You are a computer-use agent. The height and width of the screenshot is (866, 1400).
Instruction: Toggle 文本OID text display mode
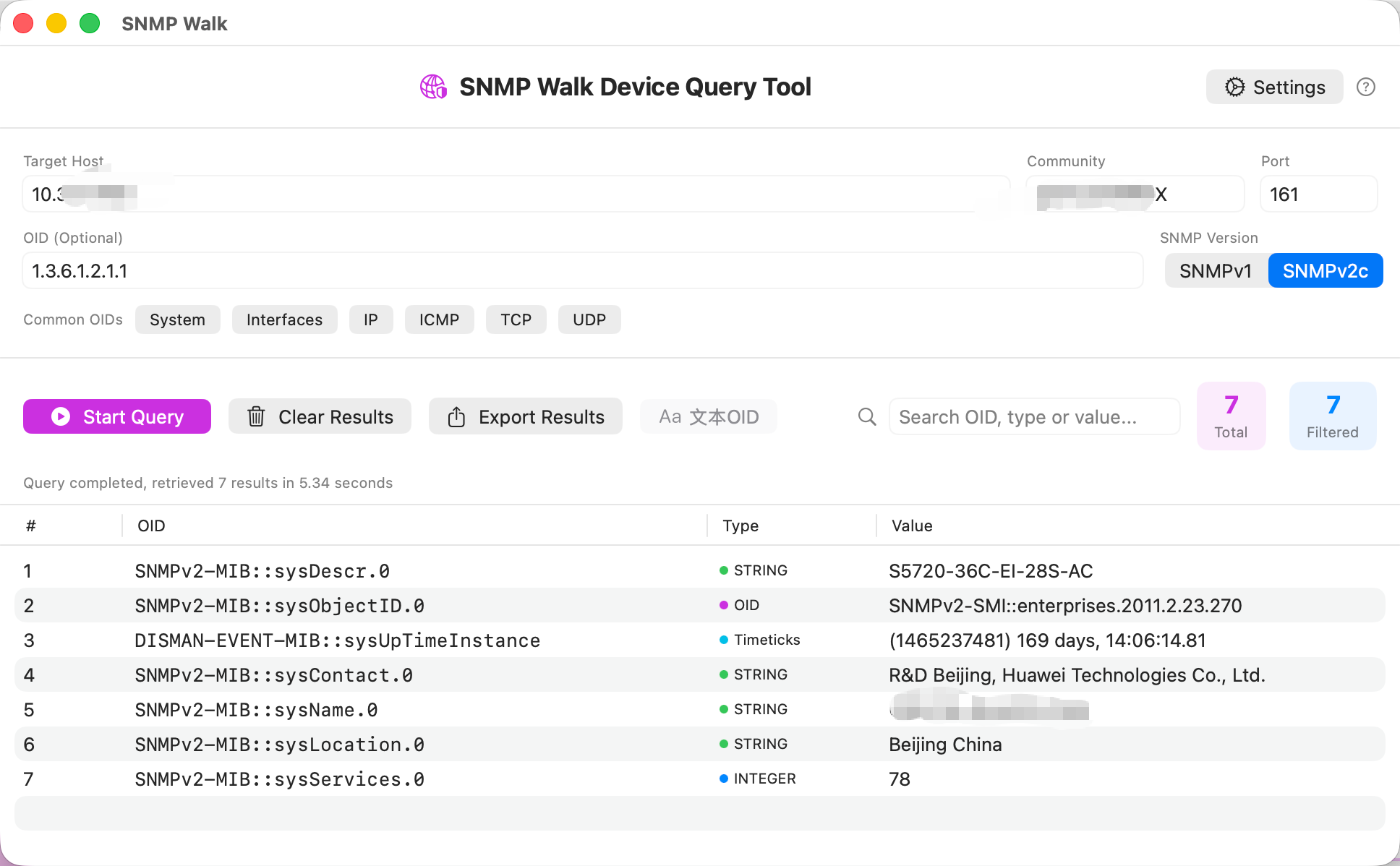708,416
